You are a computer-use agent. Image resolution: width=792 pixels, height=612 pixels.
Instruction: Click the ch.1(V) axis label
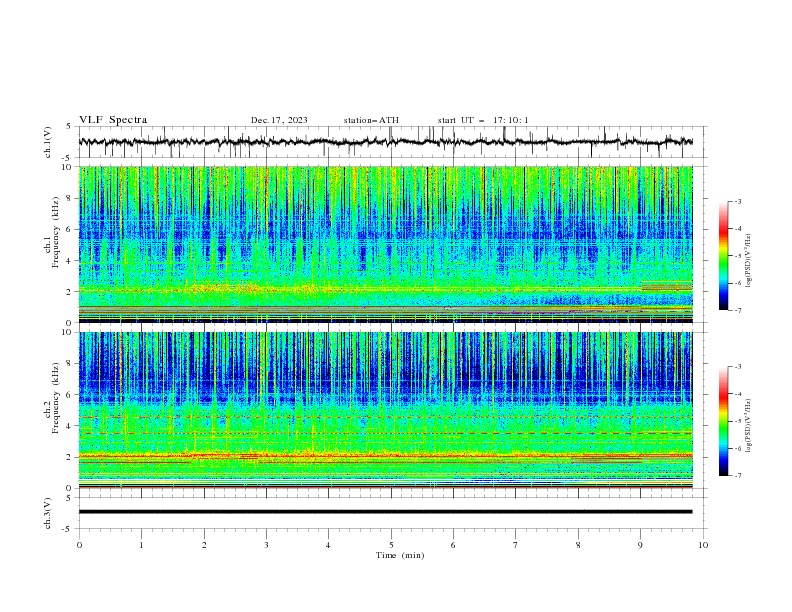point(48,142)
